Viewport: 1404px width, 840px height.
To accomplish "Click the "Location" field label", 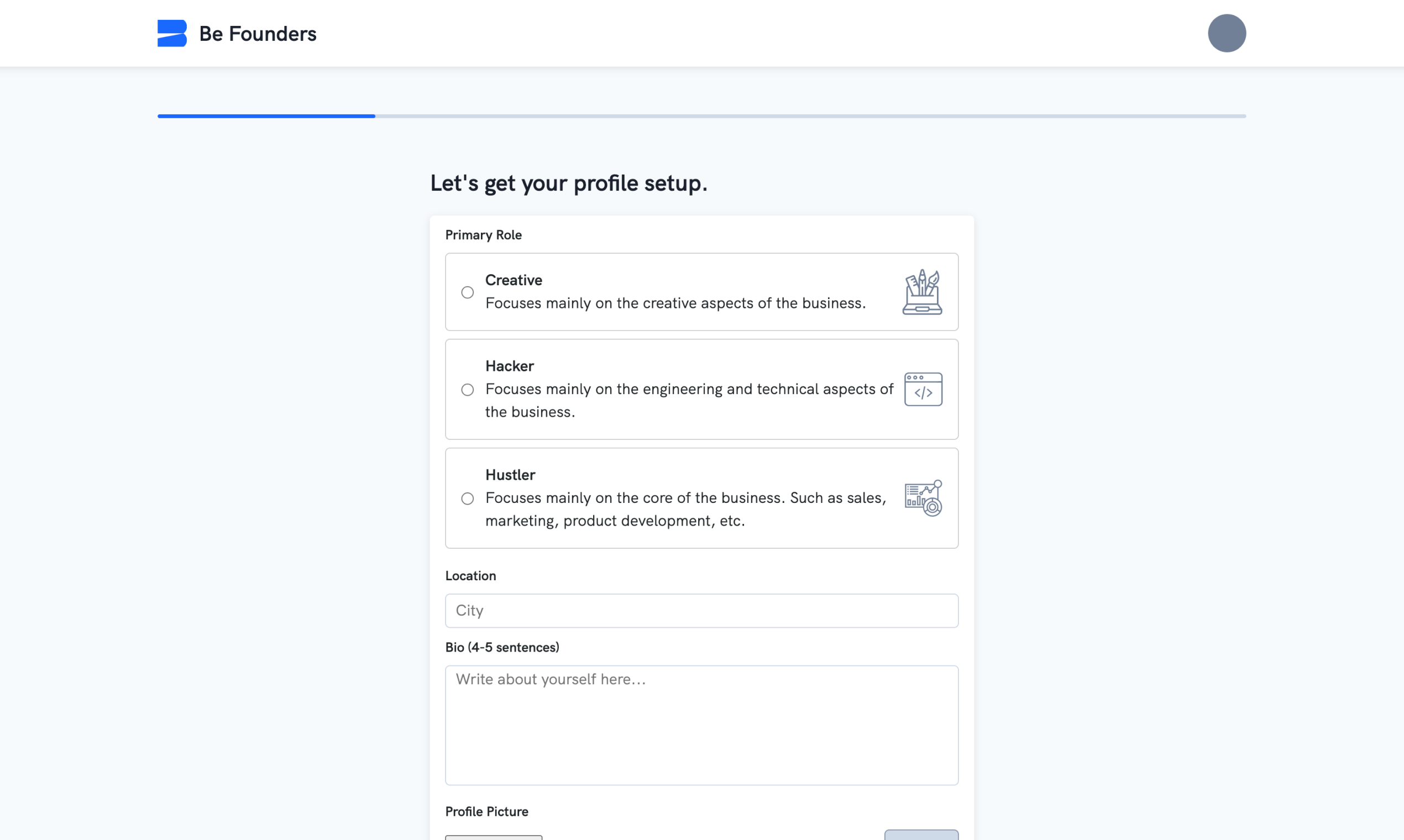I will coord(470,576).
